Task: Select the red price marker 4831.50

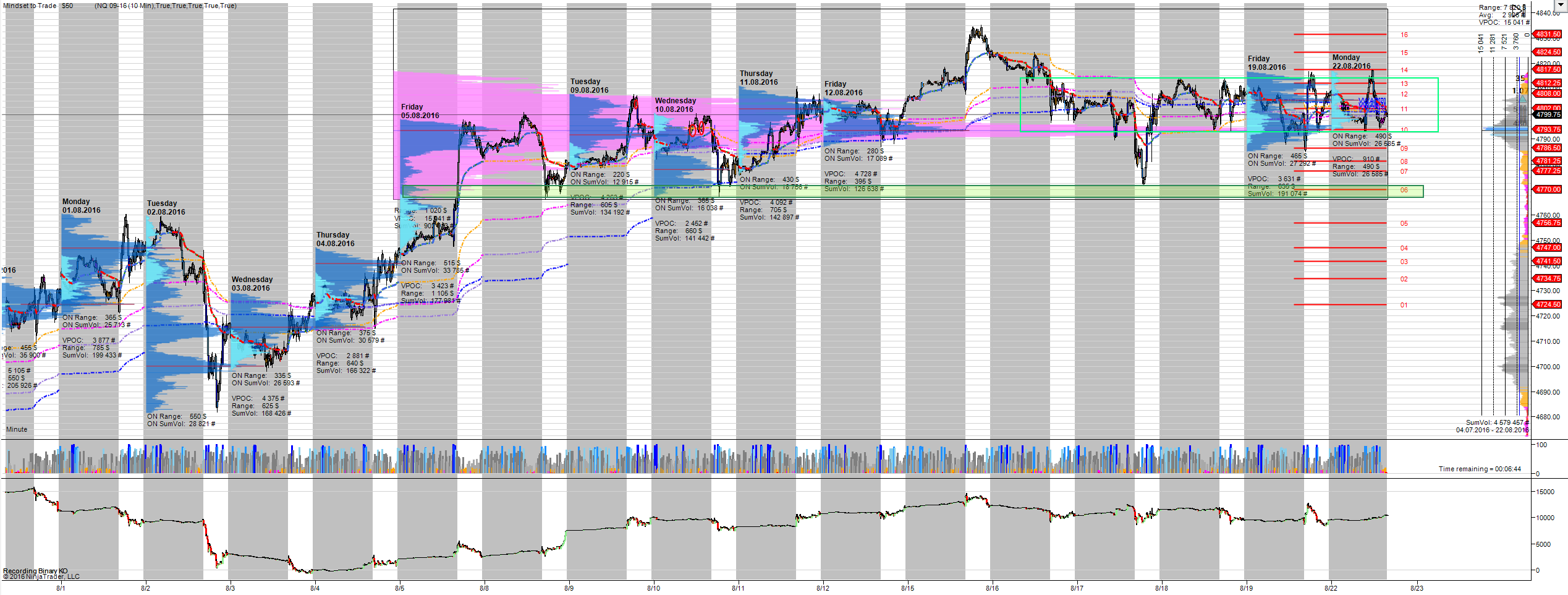Action: coord(1548,34)
